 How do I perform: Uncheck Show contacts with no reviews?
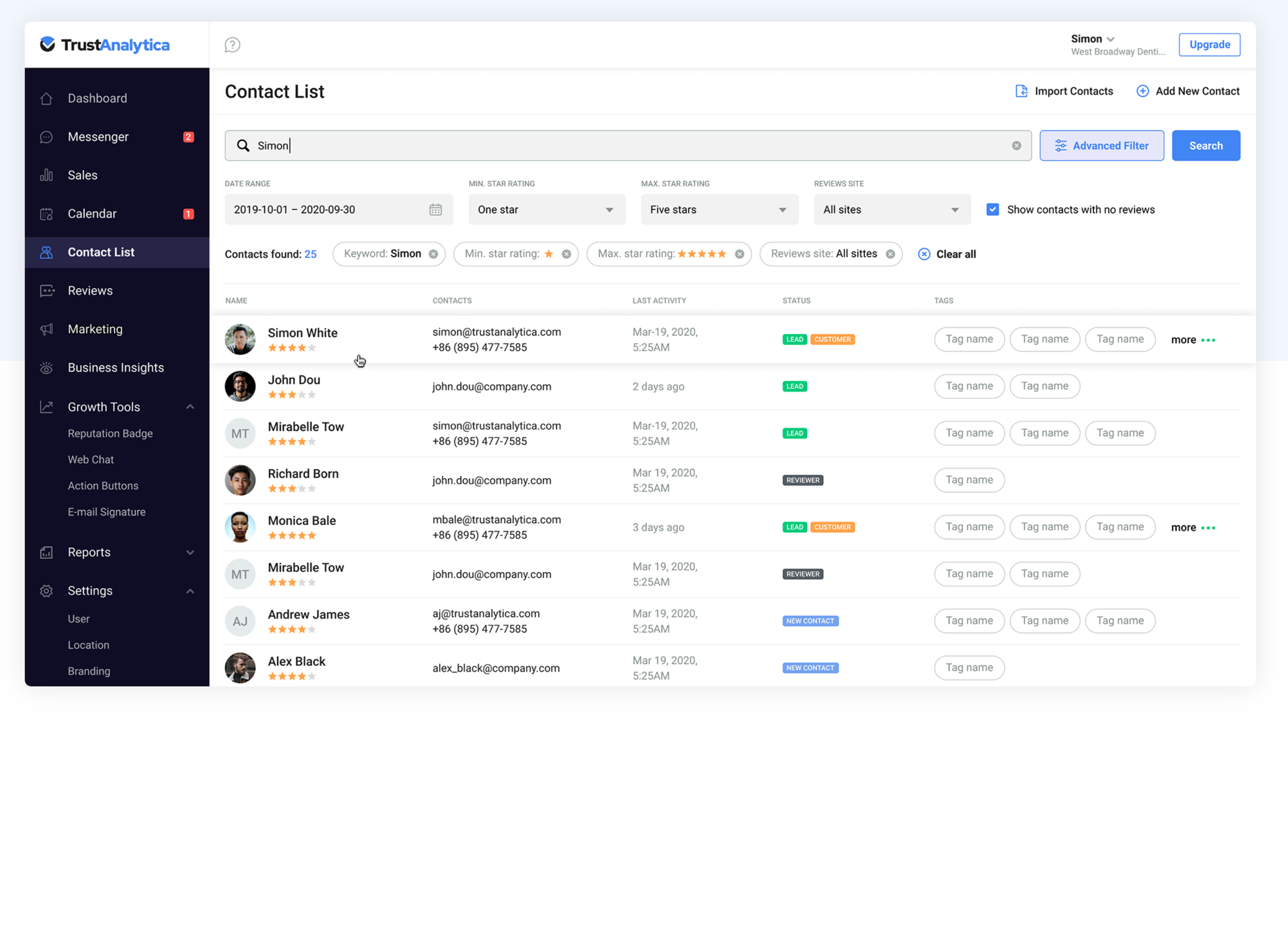pos(992,209)
